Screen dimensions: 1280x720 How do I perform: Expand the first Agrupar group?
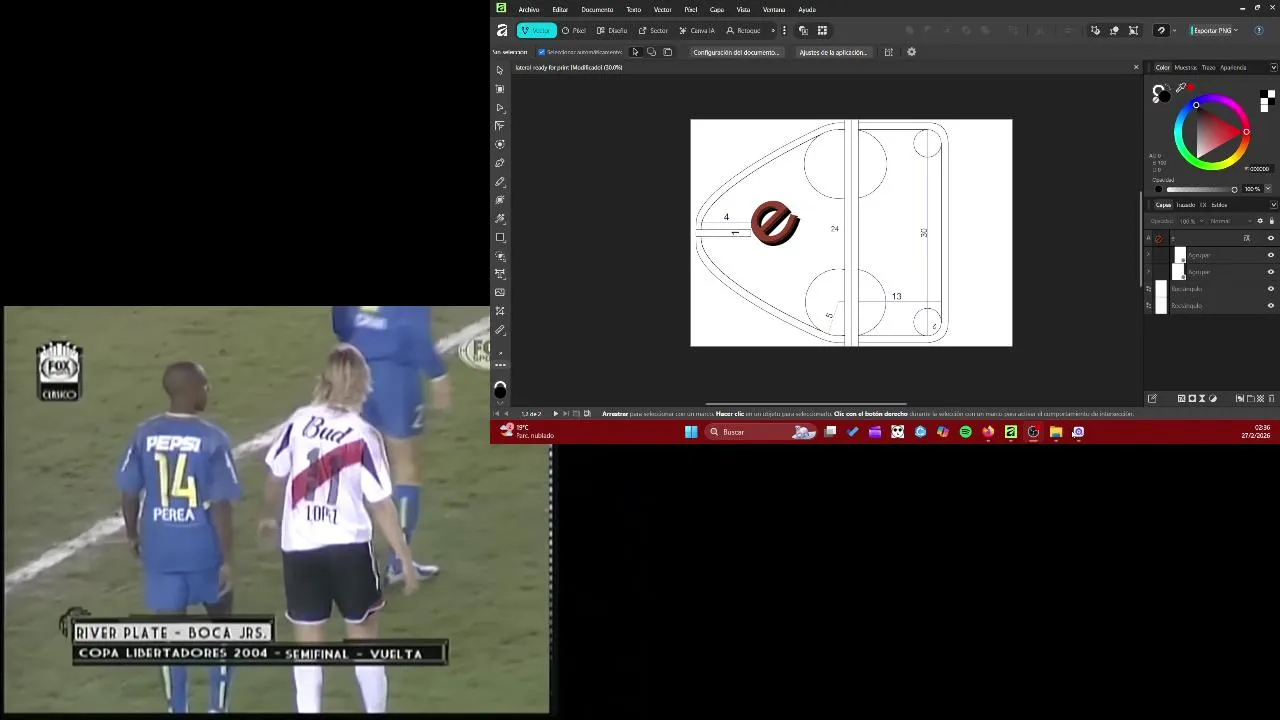1148,255
